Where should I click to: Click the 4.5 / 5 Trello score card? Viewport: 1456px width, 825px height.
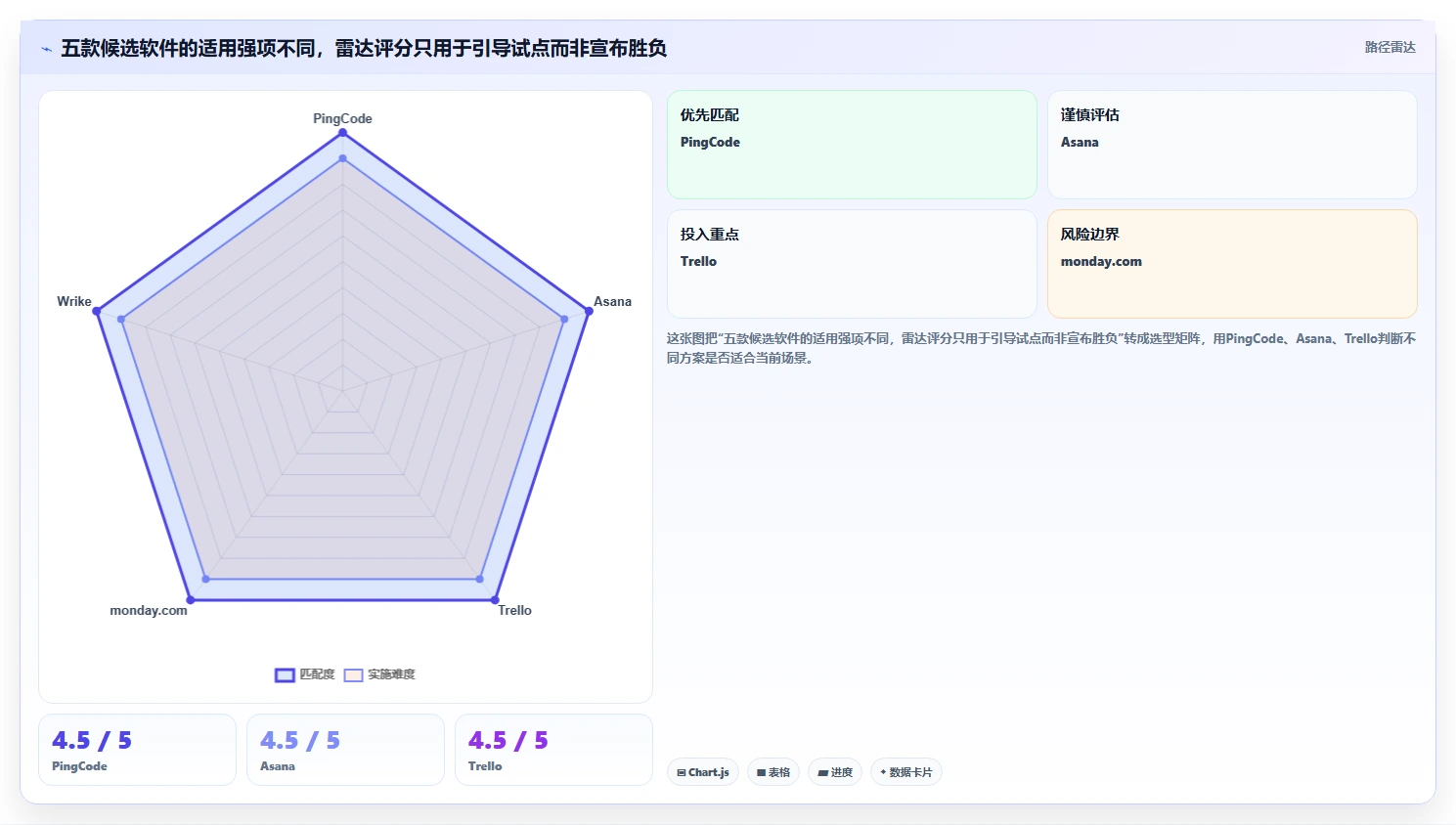[x=553, y=750]
